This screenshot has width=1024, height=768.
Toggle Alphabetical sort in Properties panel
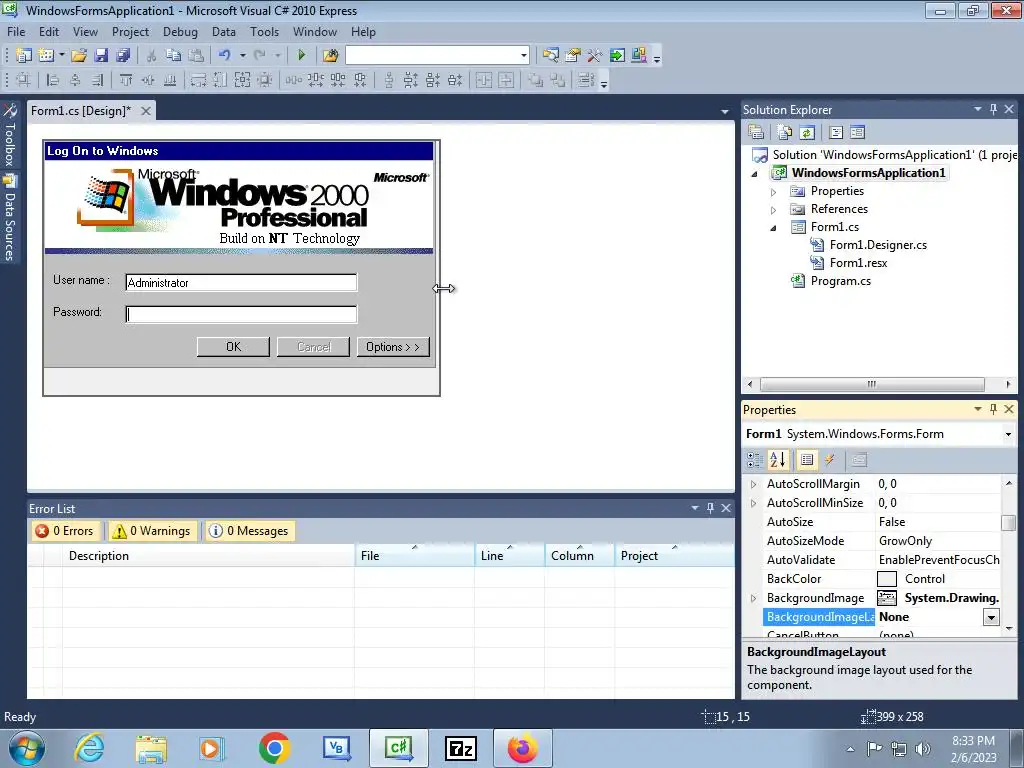(778, 460)
